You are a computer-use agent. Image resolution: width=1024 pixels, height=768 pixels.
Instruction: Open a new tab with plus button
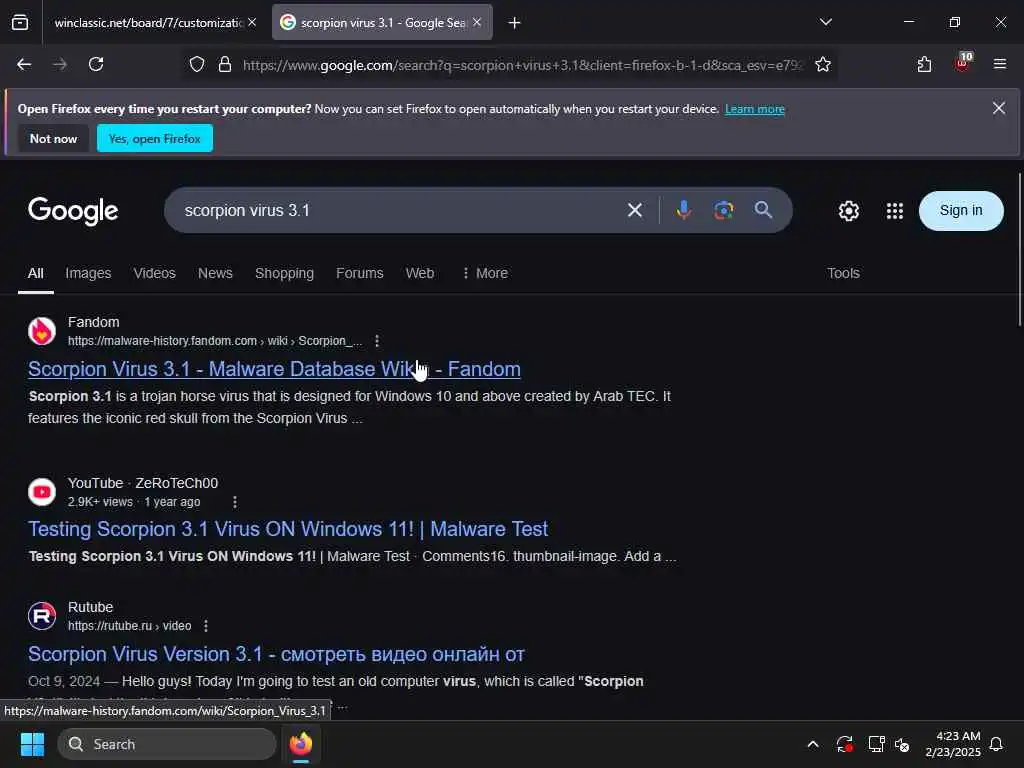tap(515, 23)
